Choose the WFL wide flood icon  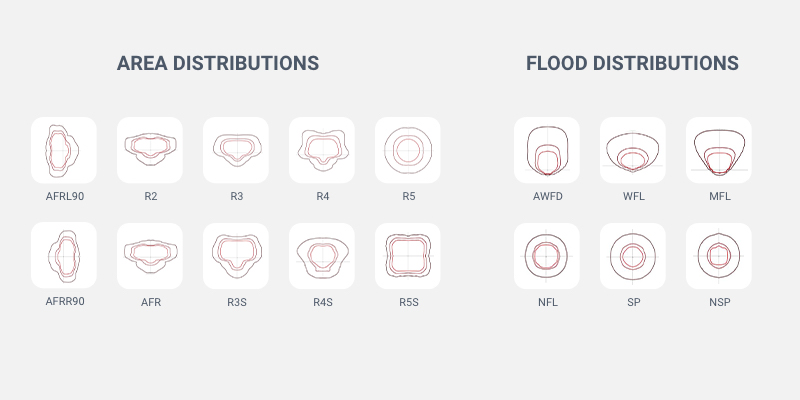633,150
